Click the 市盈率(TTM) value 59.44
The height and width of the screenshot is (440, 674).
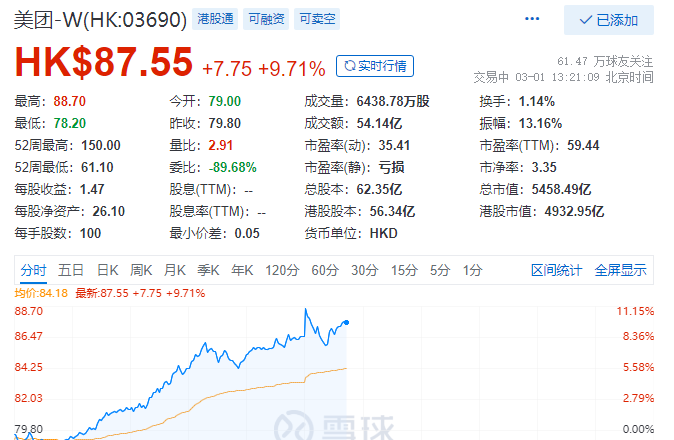click(x=583, y=145)
